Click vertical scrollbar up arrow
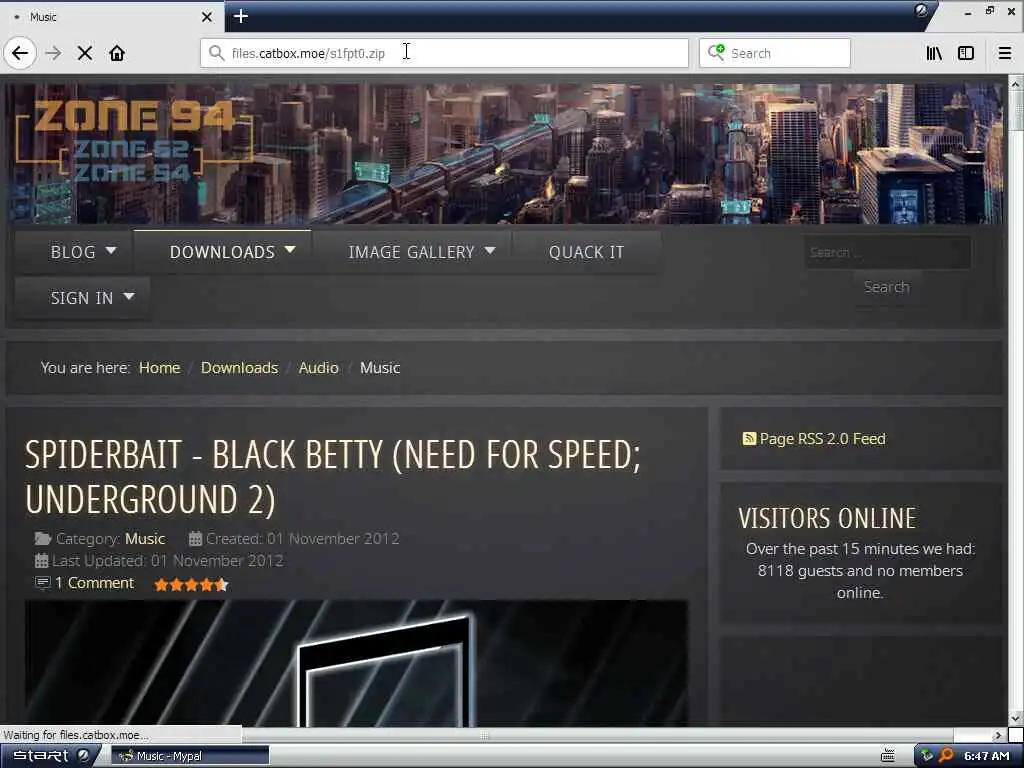The image size is (1024, 768). click(x=1016, y=84)
